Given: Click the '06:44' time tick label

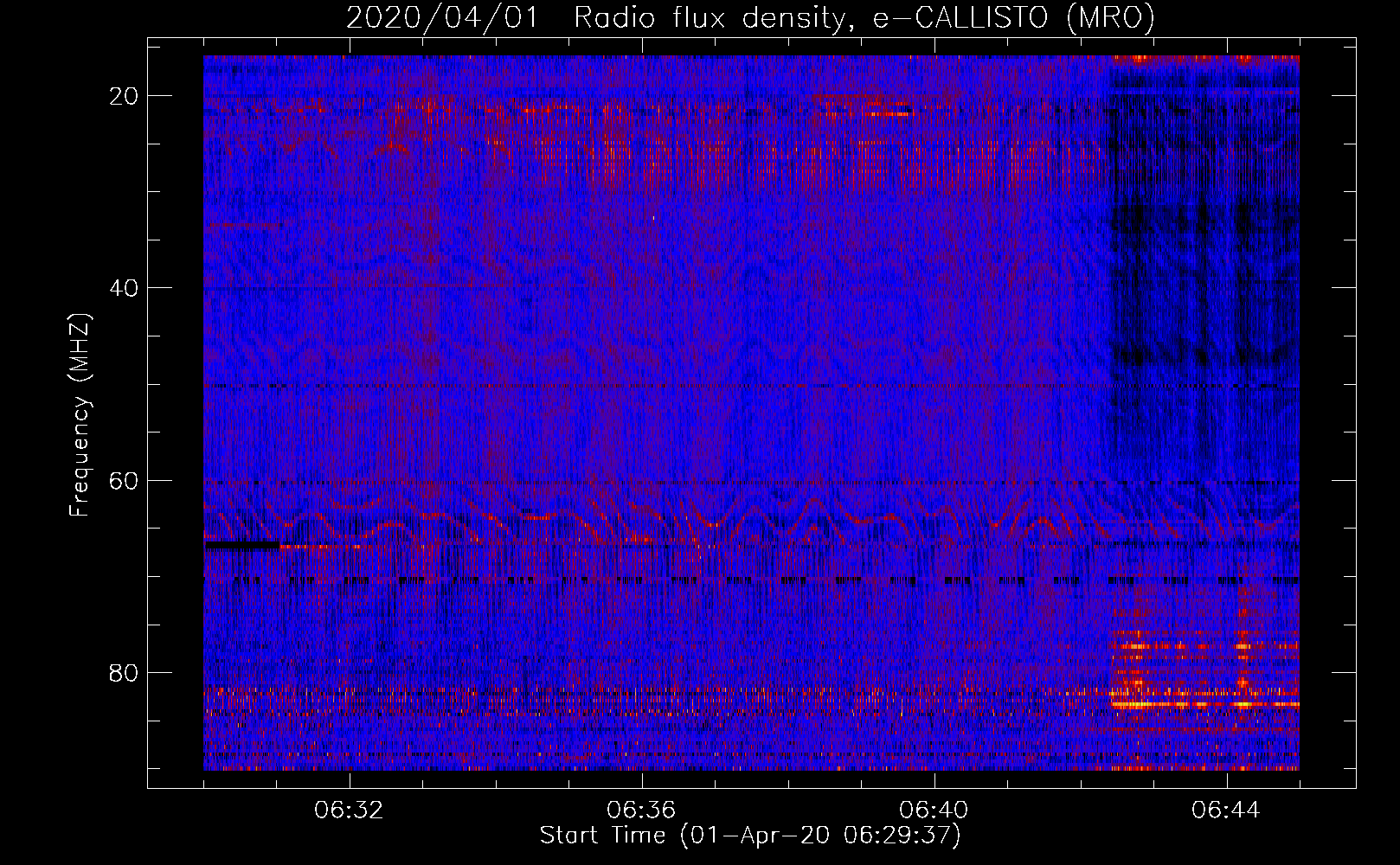Looking at the screenshot, I should 1226,810.
